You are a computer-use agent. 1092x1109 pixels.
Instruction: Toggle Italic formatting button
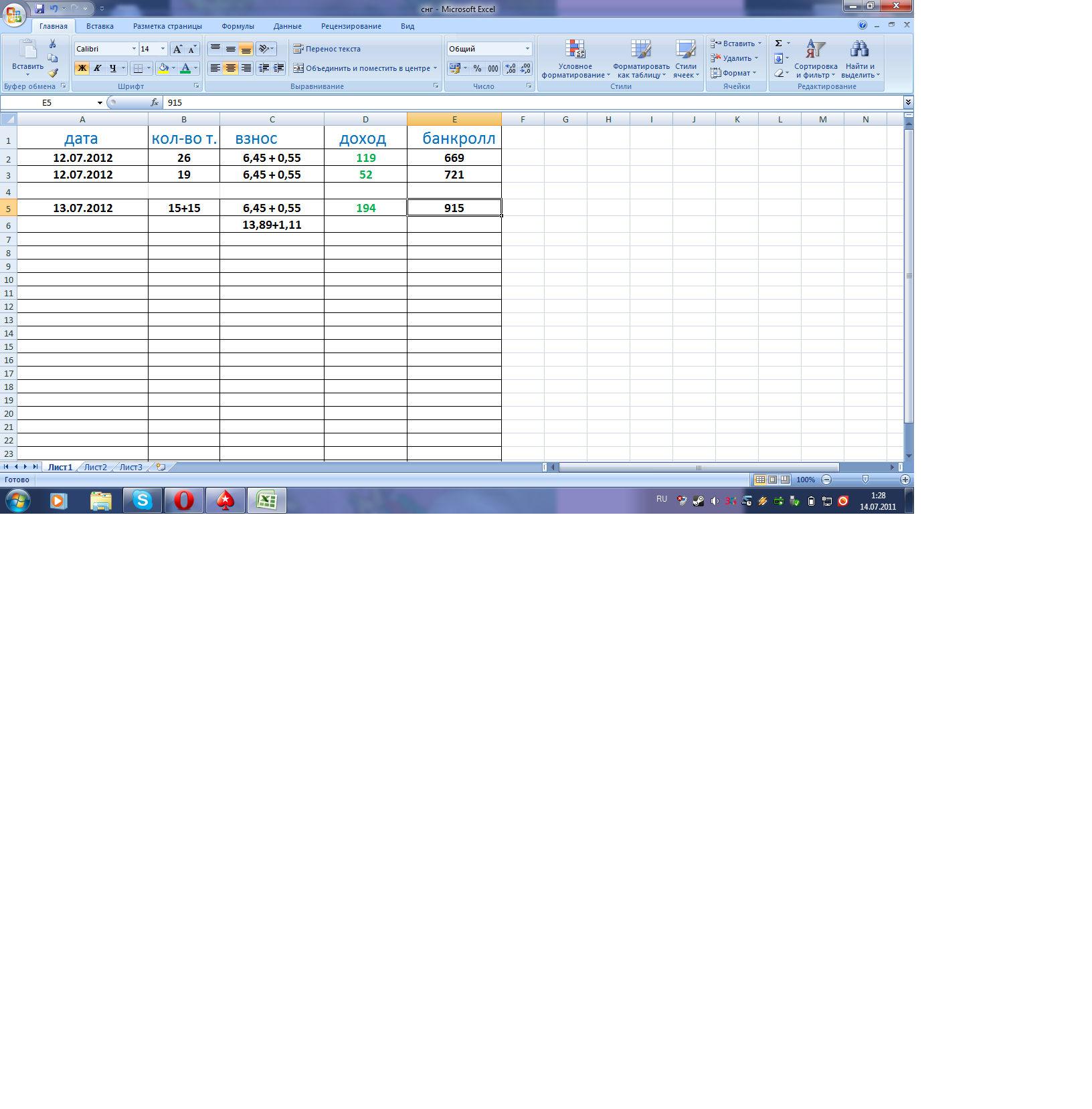(98, 68)
